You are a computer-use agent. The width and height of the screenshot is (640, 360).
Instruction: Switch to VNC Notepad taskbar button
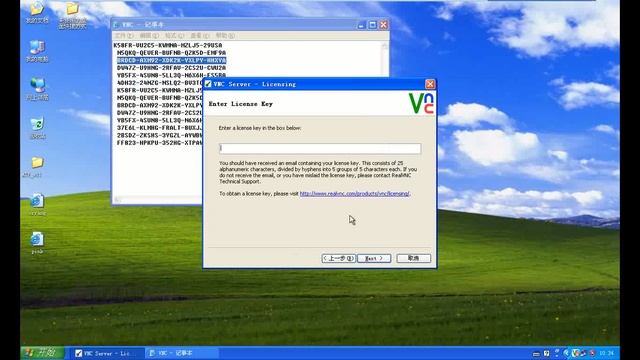pyautogui.click(x=182, y=353)
